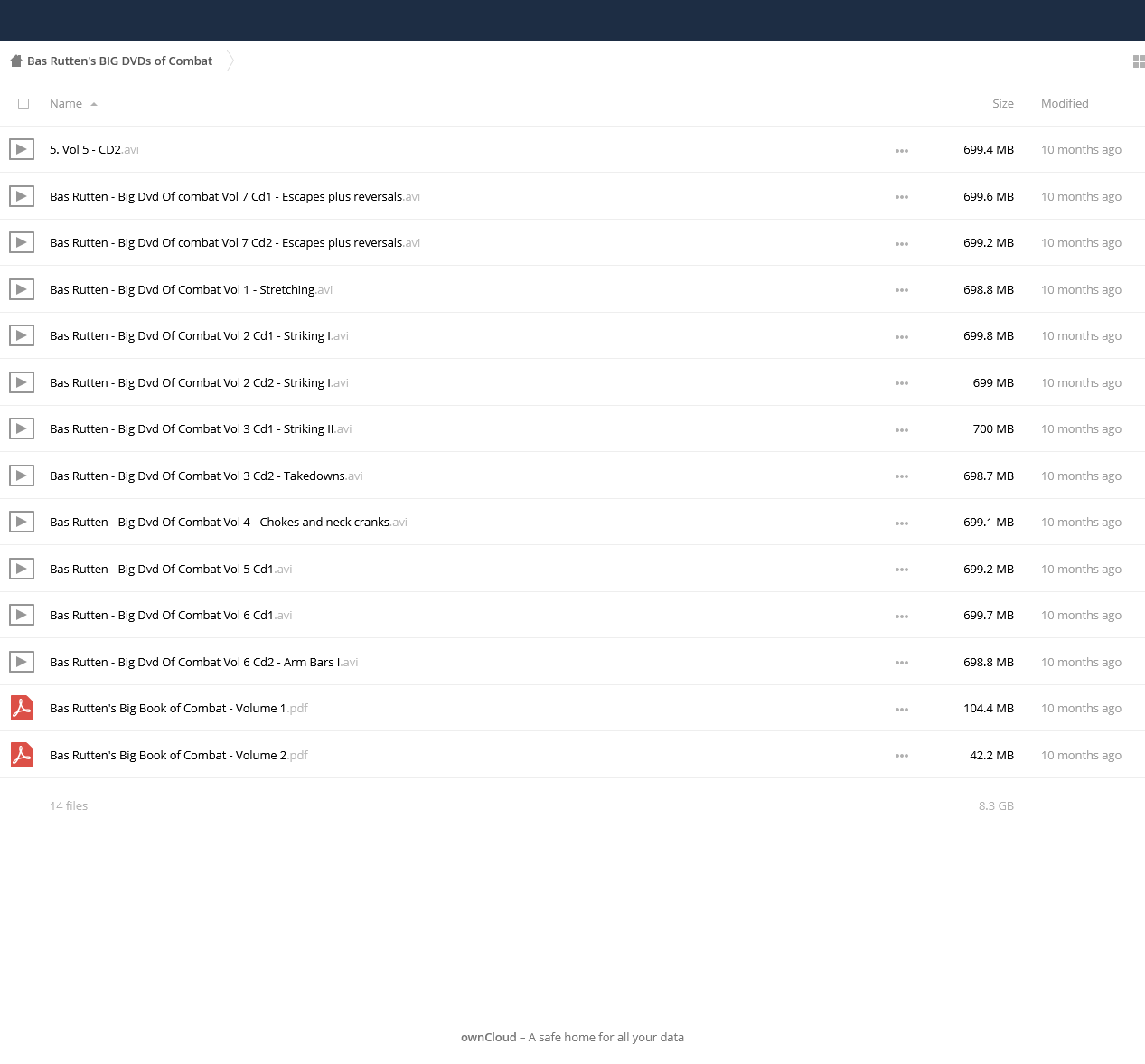Open Big Book of Combat - Volume 1 pdf

click(179, 708)
